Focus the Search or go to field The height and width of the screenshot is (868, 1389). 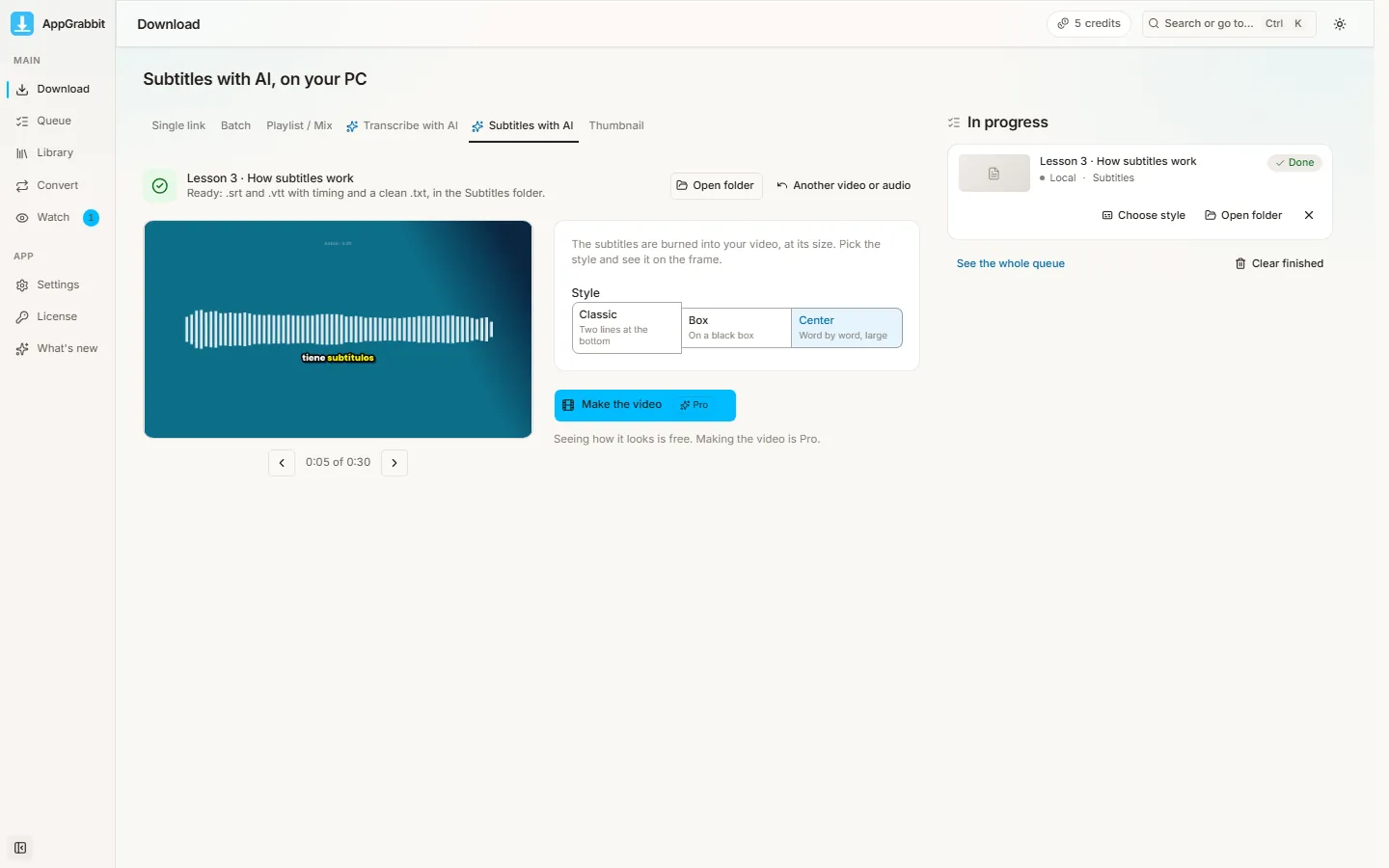click(1229, 24)
